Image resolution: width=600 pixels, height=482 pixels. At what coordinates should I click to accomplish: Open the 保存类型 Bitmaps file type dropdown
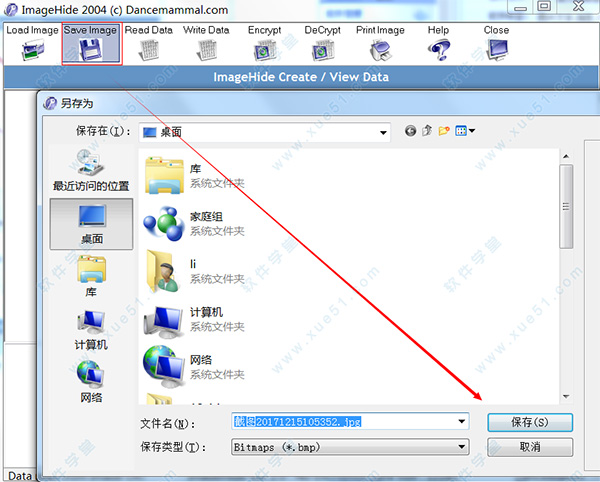coord(350,447)
